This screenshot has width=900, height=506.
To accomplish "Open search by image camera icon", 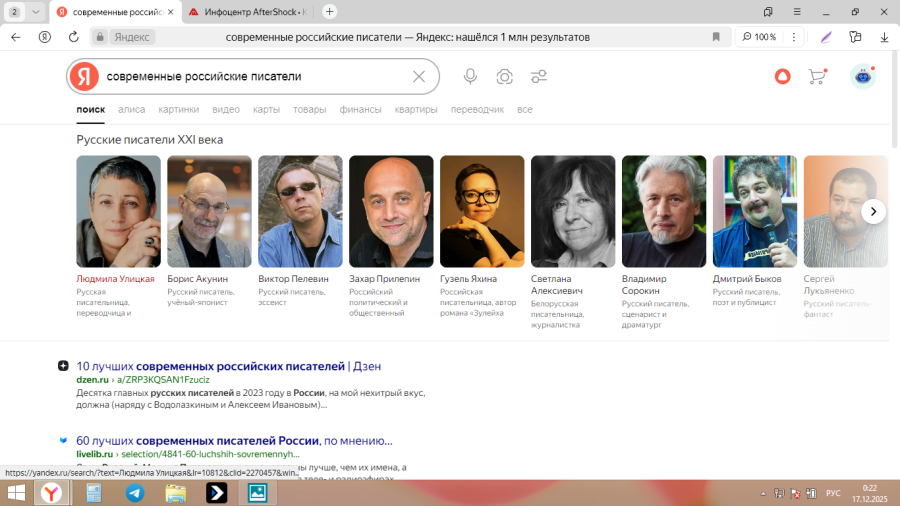I will tap(505, 77).
